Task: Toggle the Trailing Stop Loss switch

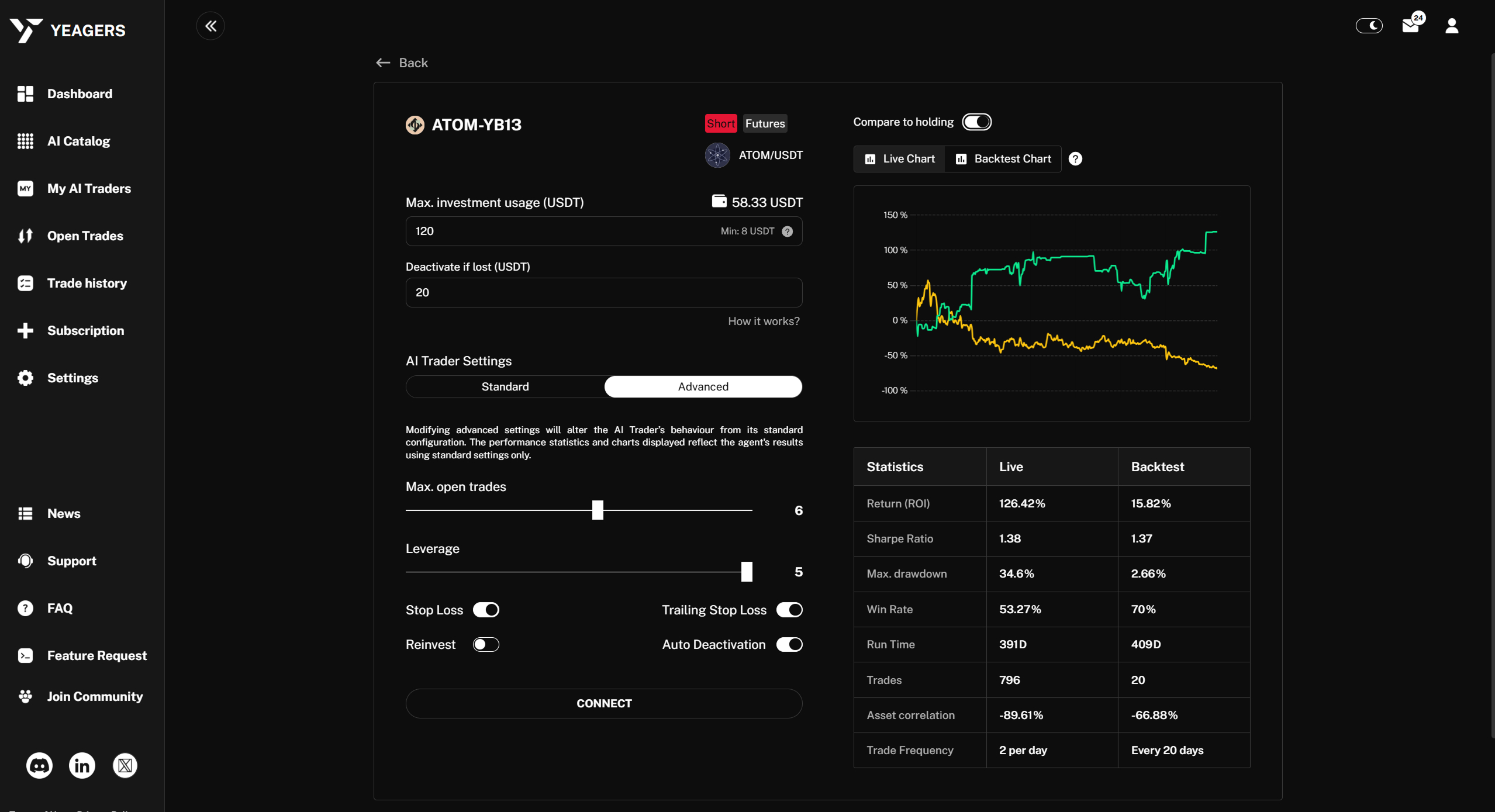Action: (789, 610)
